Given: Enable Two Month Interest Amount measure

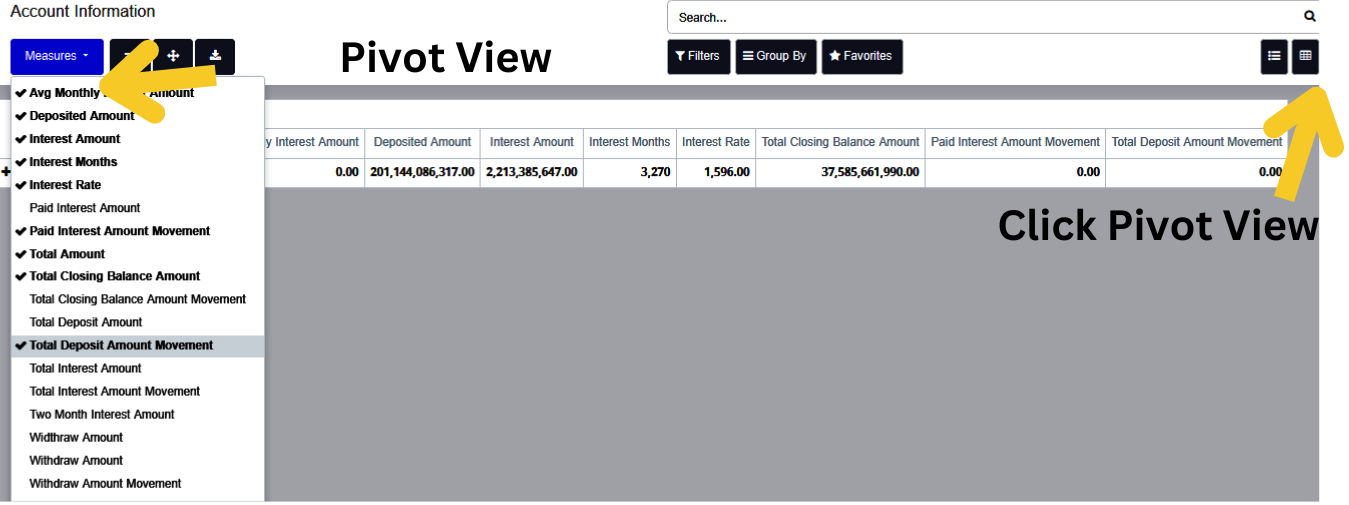Looking at the screenshot, I should click(x=138, y=414).
